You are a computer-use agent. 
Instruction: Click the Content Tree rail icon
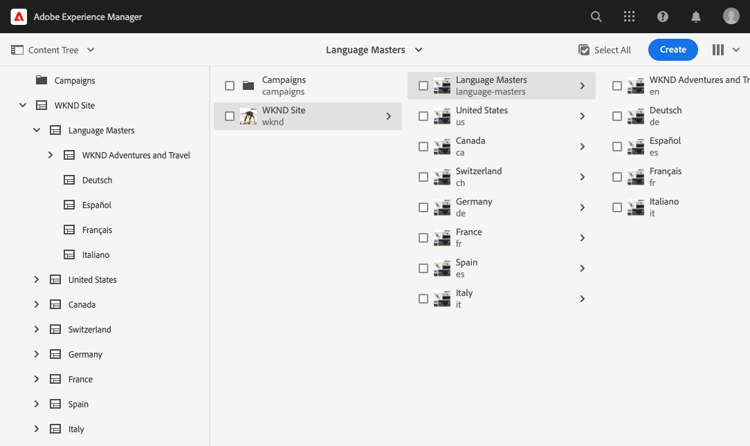coord(17,50)
